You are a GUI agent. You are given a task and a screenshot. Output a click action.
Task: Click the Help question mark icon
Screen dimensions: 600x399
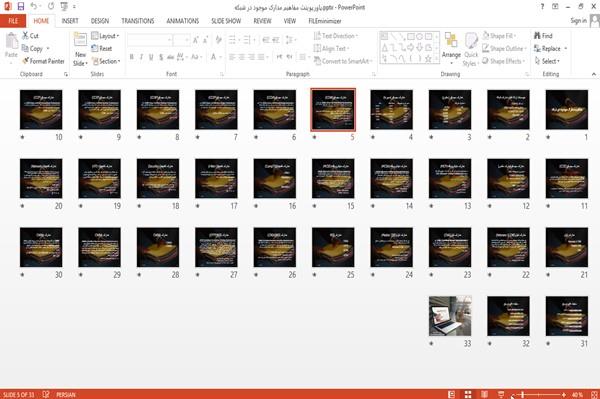pyautogui.click(x=542, y=7)
